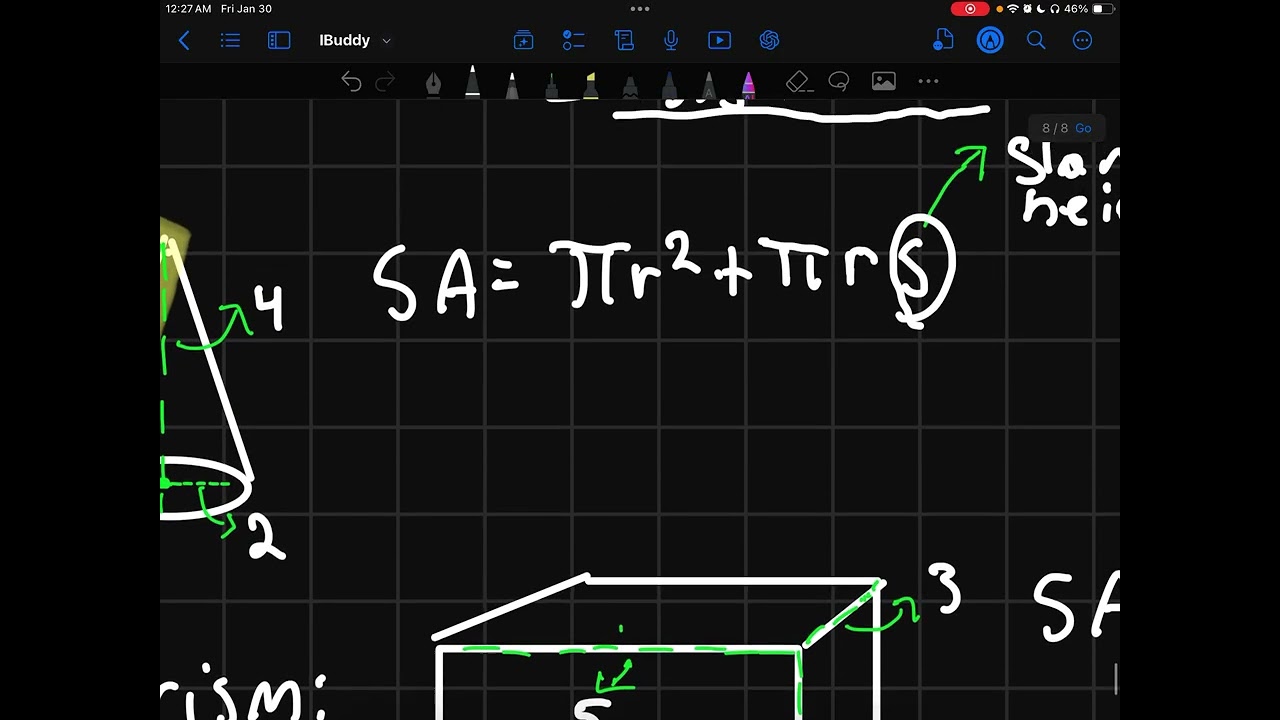Select the green-tipped pen tool

click(x=551, y=84)
